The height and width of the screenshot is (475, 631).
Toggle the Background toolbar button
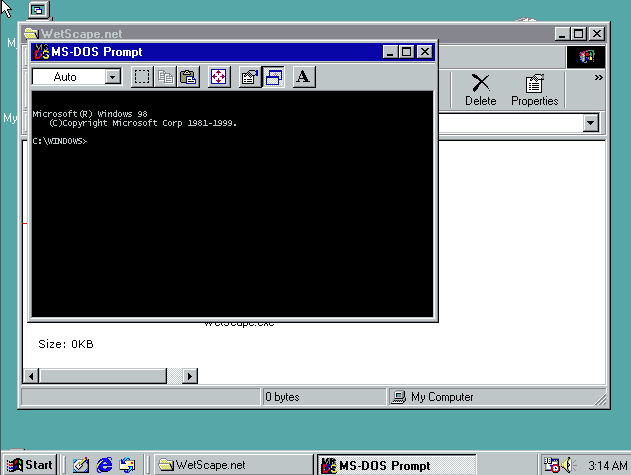tap(274, 77)
